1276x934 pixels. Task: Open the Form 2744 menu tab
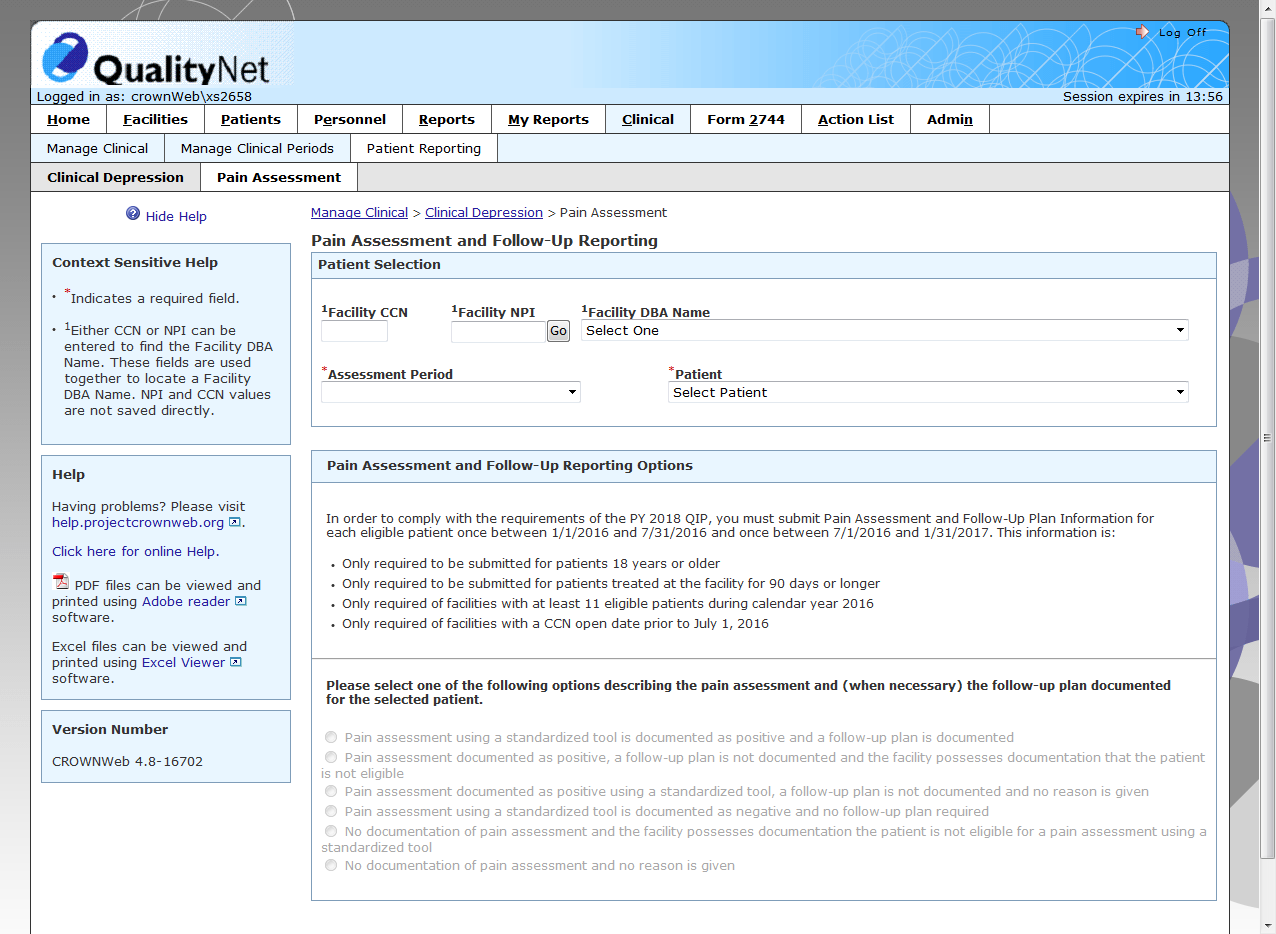click(745, 119)
